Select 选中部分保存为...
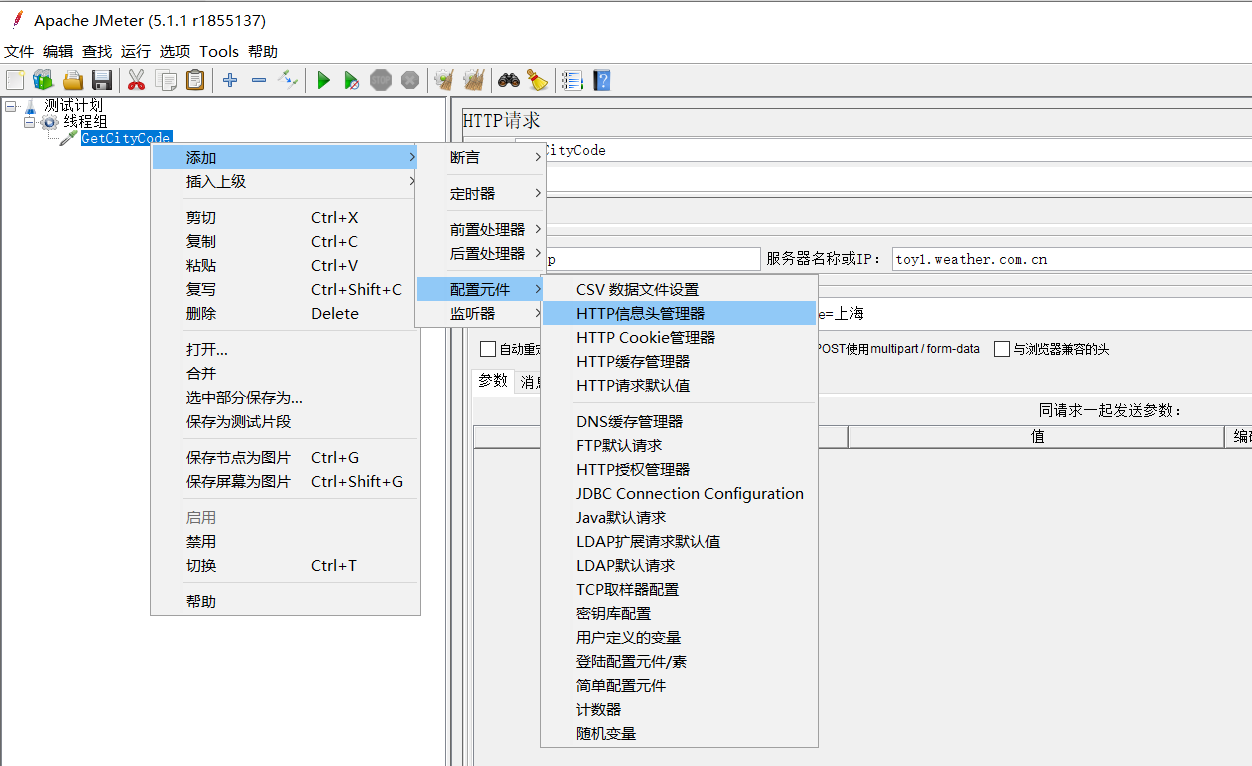Viewport: 1252px width, 766px height. (x=285, y=398)
